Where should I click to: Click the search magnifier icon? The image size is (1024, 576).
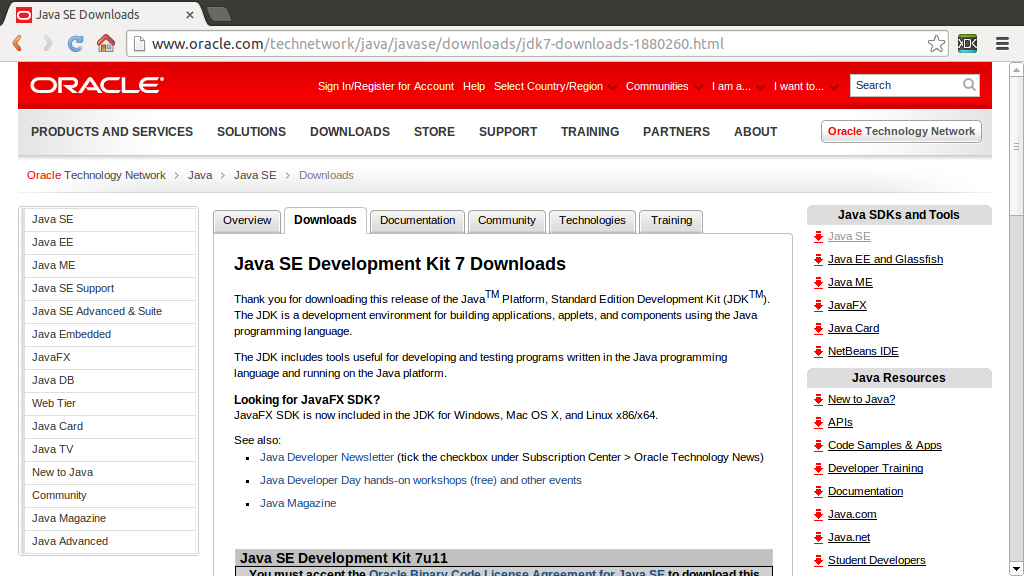(969, 85)
